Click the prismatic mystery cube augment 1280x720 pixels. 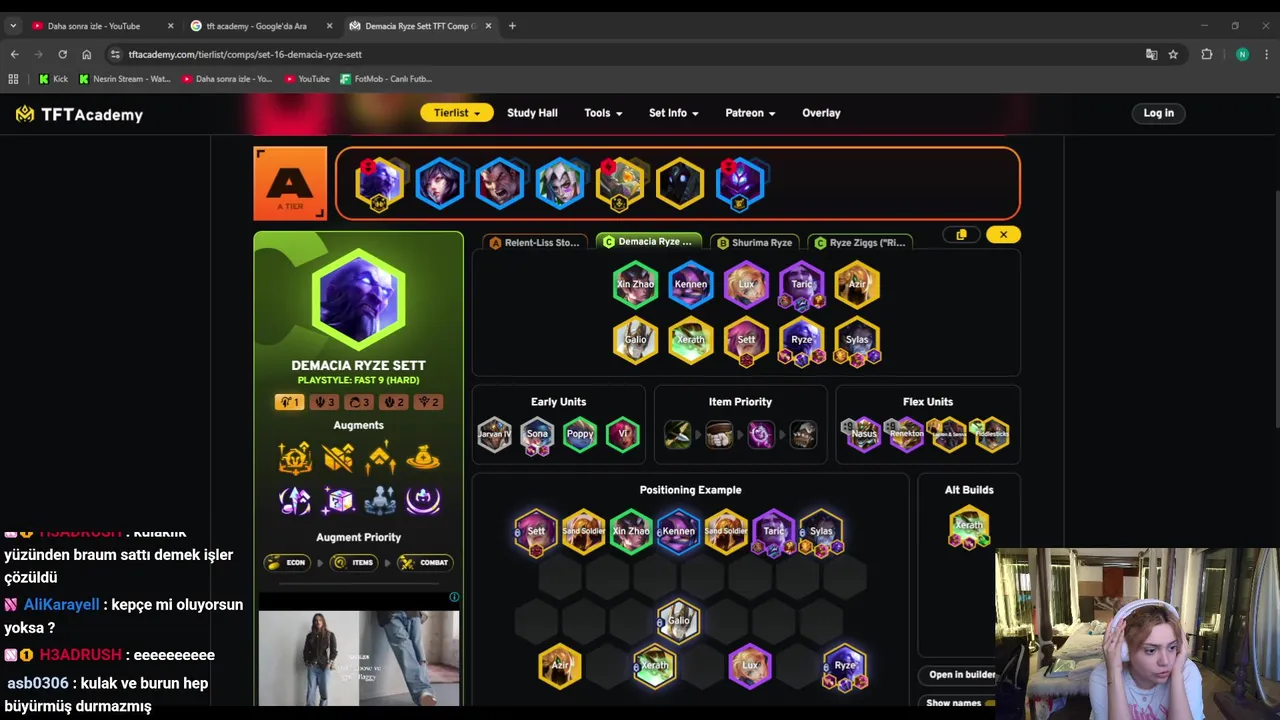[338, 500]
